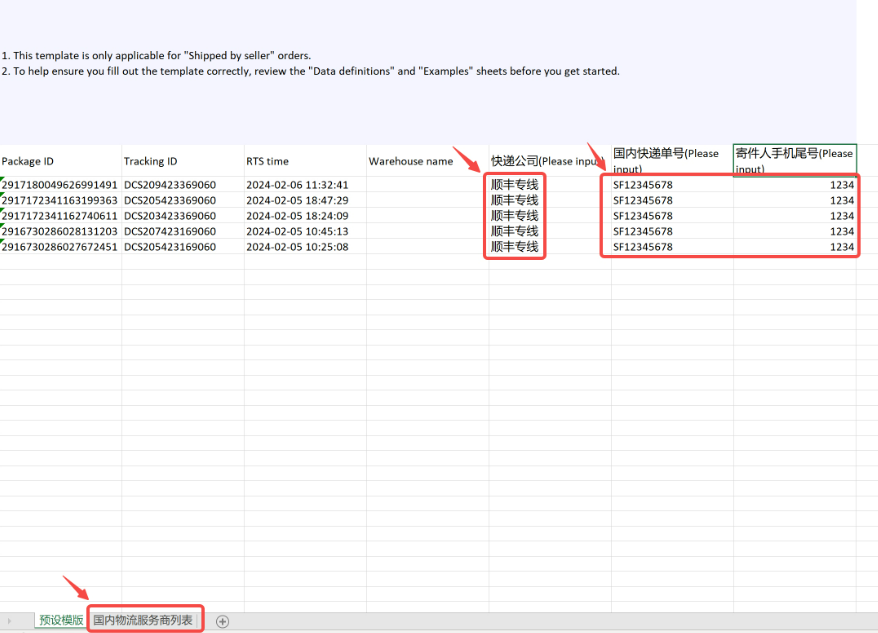Select Package ID cell ending in 6991491
The image size is (878, 633).
(x=60, y=185)
